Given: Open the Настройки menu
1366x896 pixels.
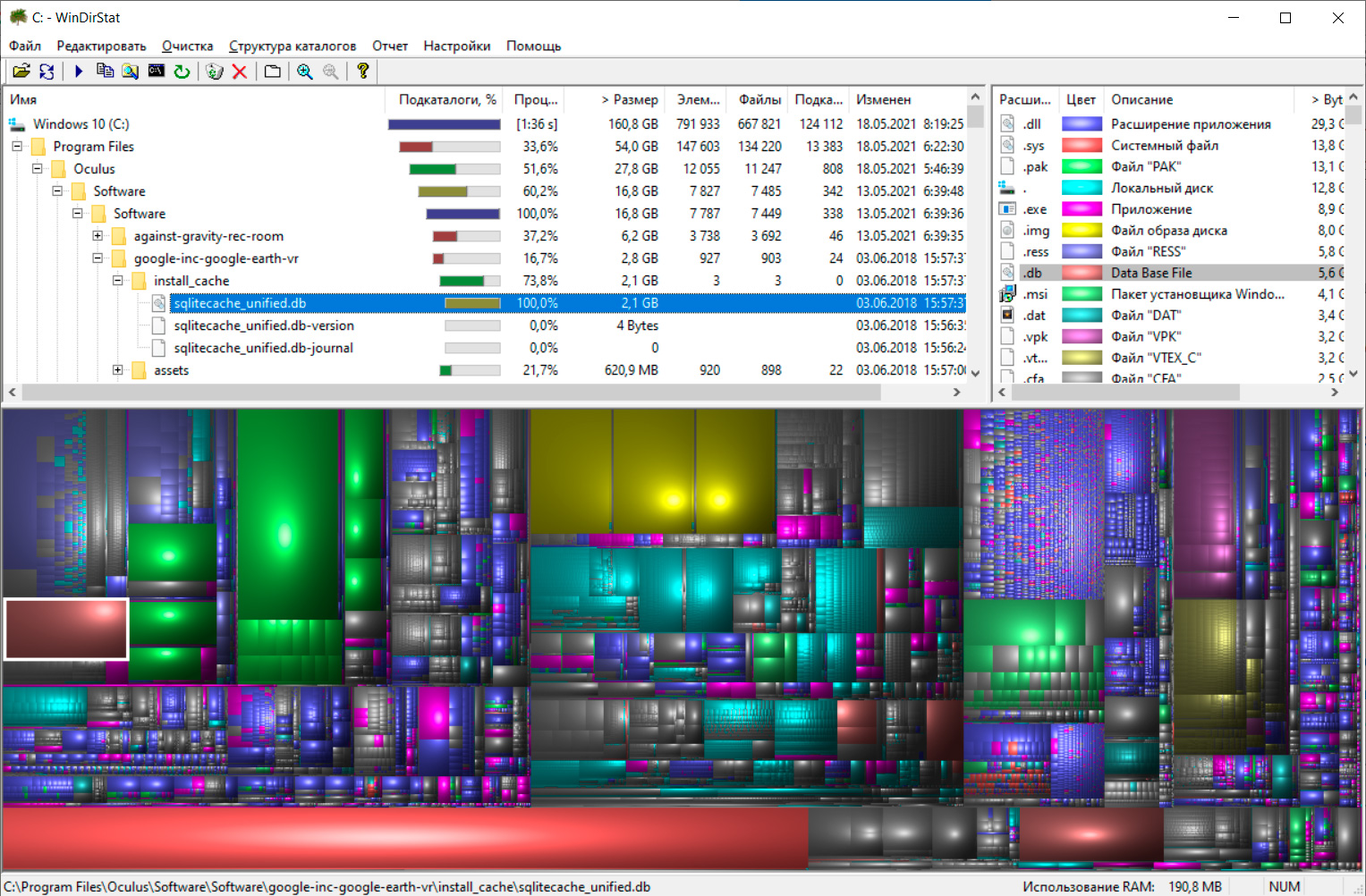Looking at the screenshot, I should [x=456, y=46].
